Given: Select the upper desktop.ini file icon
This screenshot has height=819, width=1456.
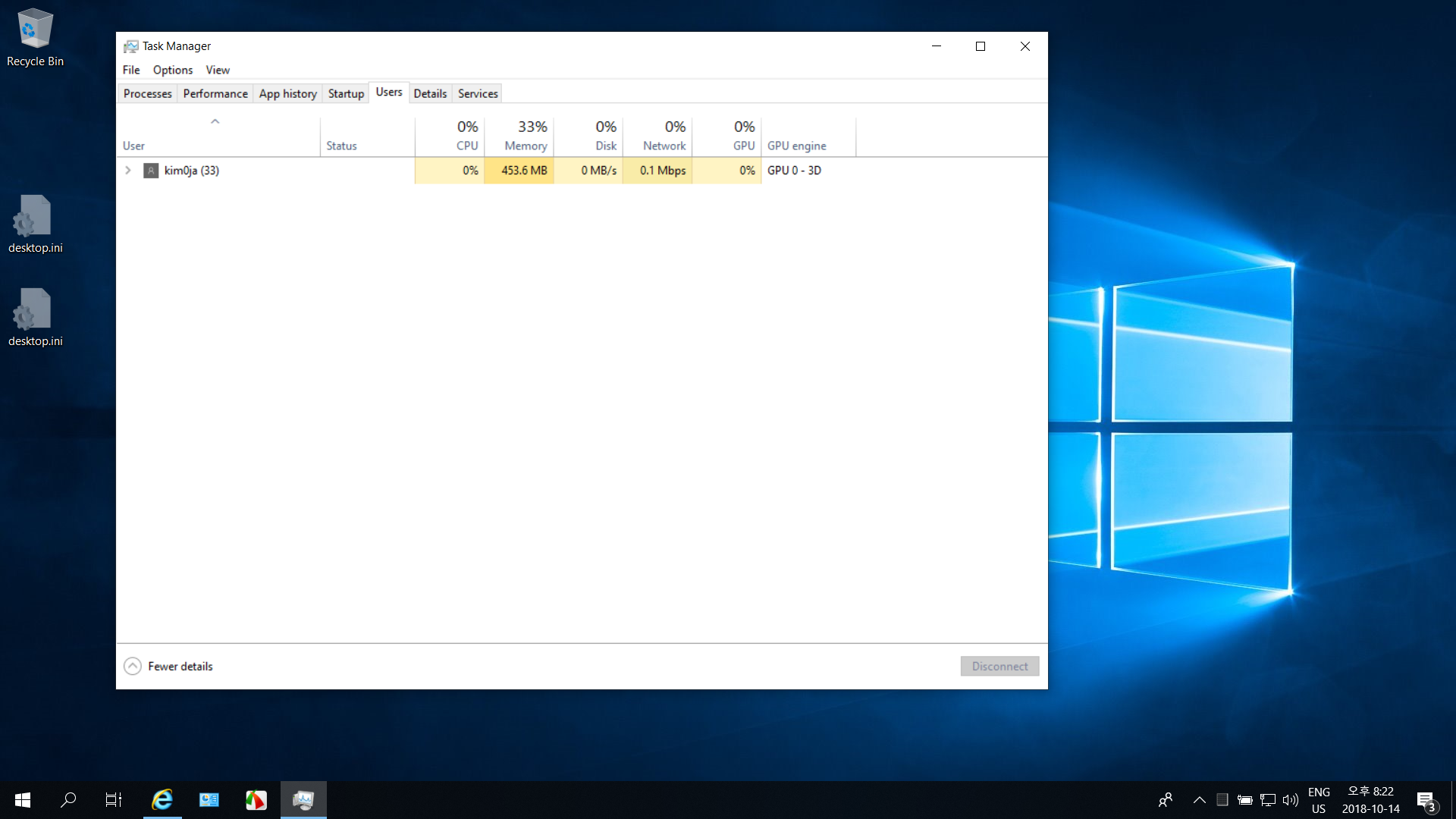Looking at the screenshot, I should 35,224.
